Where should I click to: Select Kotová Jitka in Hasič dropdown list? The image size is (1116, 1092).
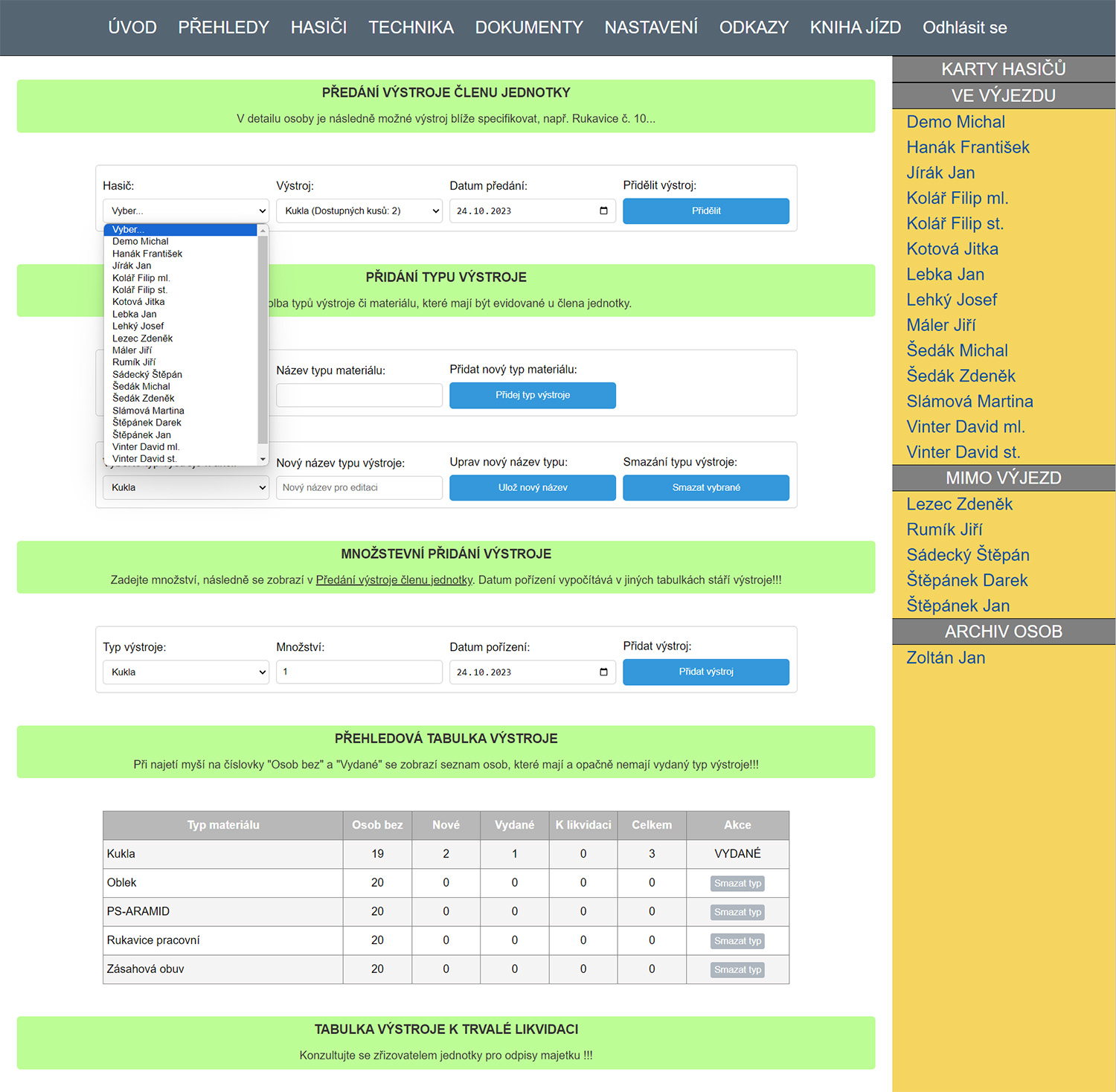[138, 302]
